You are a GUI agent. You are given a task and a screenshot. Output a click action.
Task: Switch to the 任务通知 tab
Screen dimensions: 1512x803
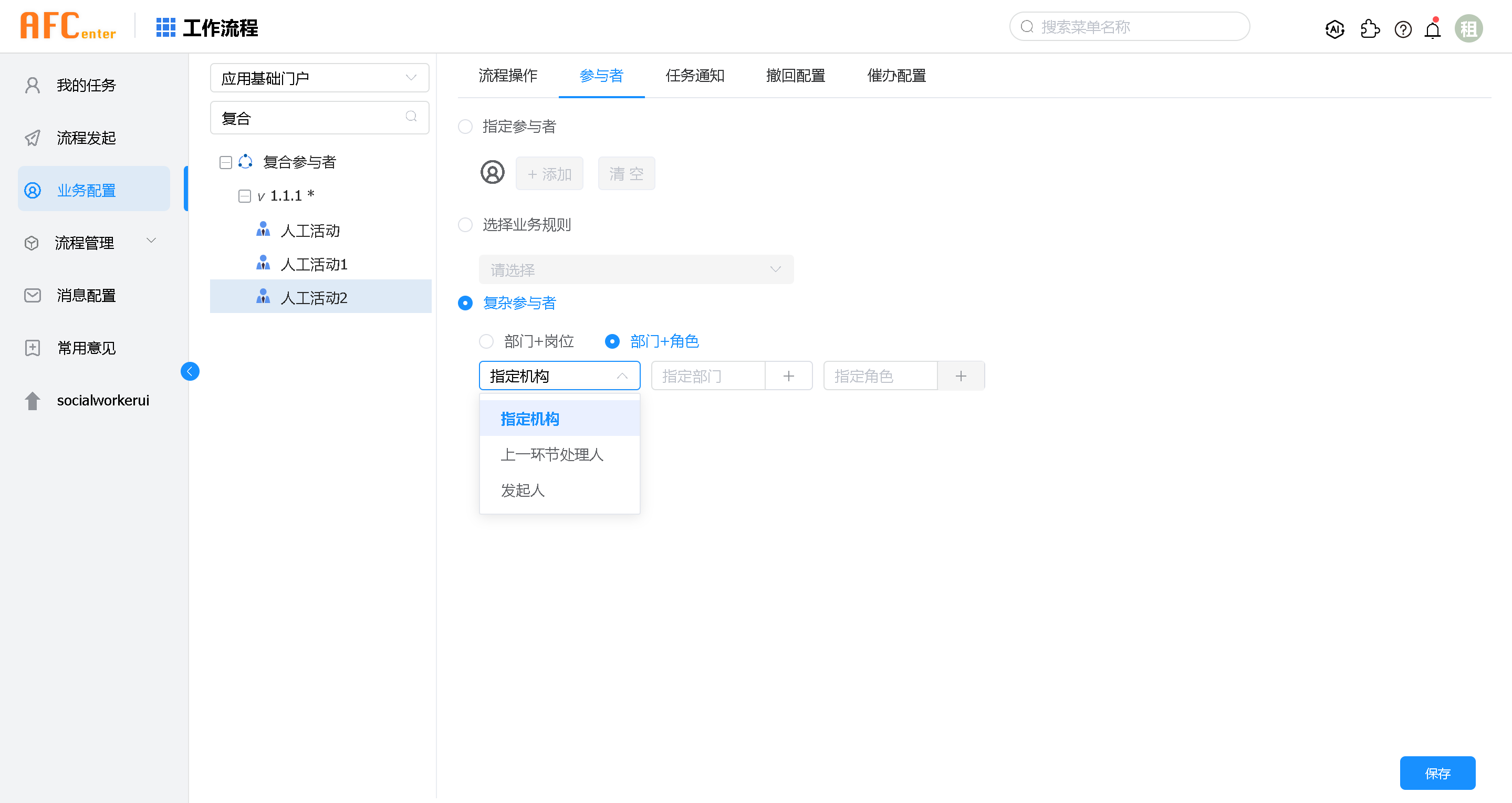(694, 76)
